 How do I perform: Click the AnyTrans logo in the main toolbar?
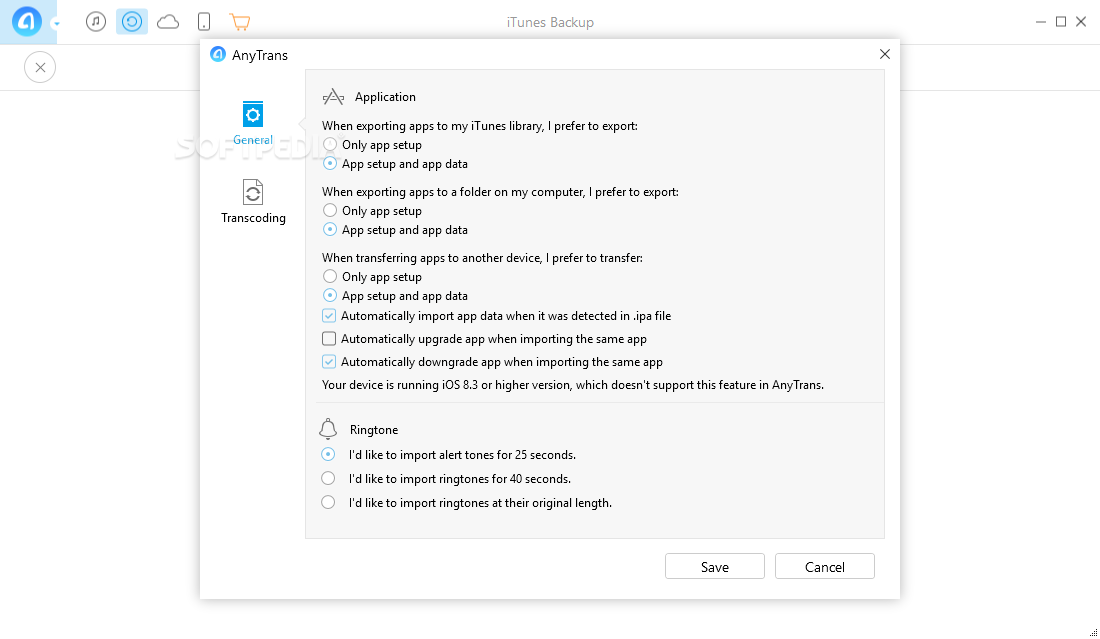[x=27, y=21]
